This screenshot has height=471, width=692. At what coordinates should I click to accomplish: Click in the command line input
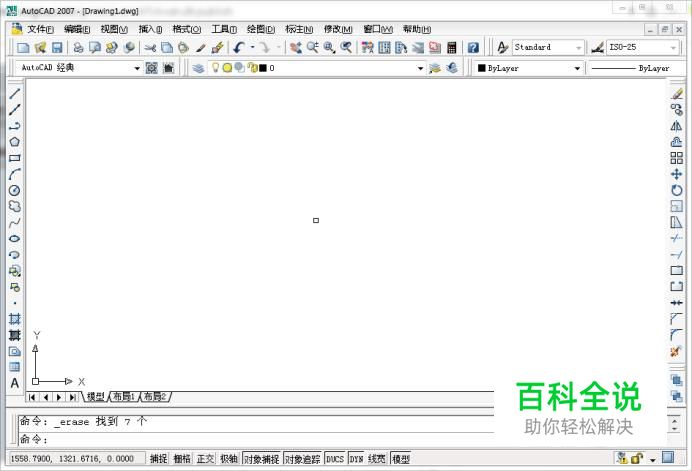pos(256,439)
